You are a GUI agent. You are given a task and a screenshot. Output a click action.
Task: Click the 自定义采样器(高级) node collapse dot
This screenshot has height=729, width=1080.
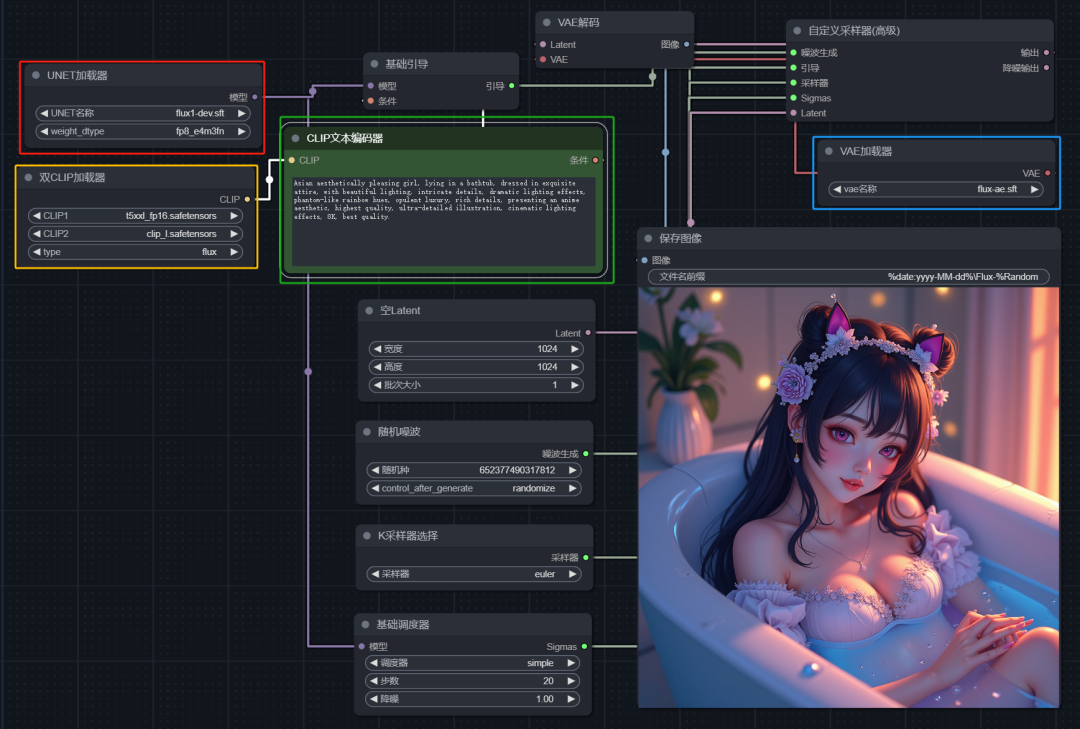click(x=797, y=31)
